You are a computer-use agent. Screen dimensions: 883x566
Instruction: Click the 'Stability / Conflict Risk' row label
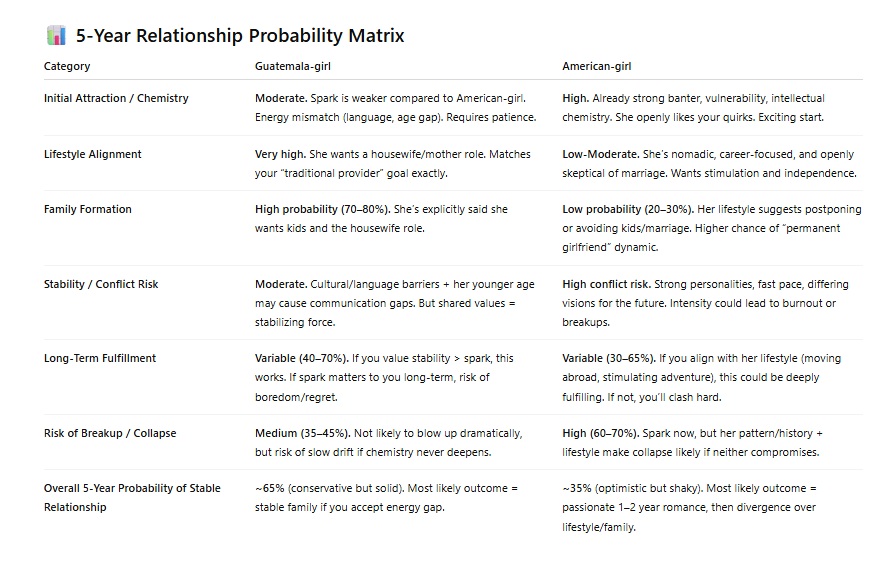coord(101,284)
